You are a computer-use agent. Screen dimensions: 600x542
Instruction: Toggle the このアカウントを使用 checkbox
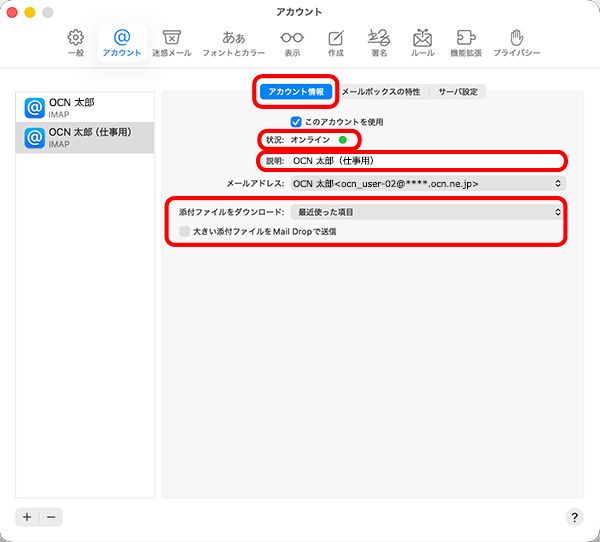click(296, 122)
